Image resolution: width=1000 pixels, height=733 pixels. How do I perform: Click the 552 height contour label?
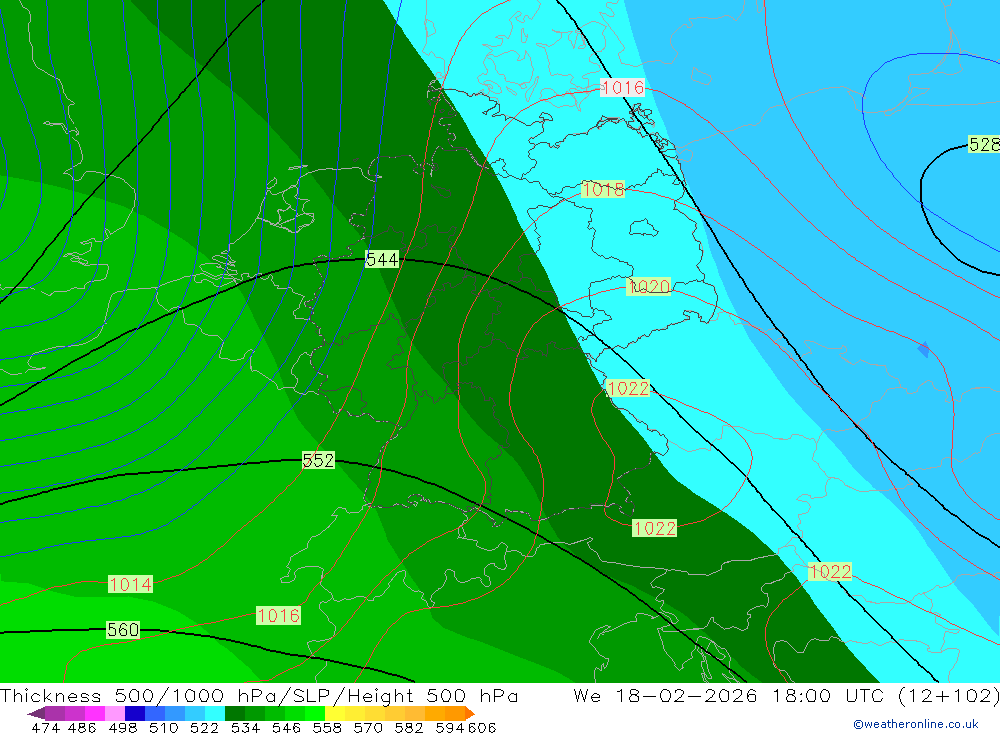coord(318,460)
